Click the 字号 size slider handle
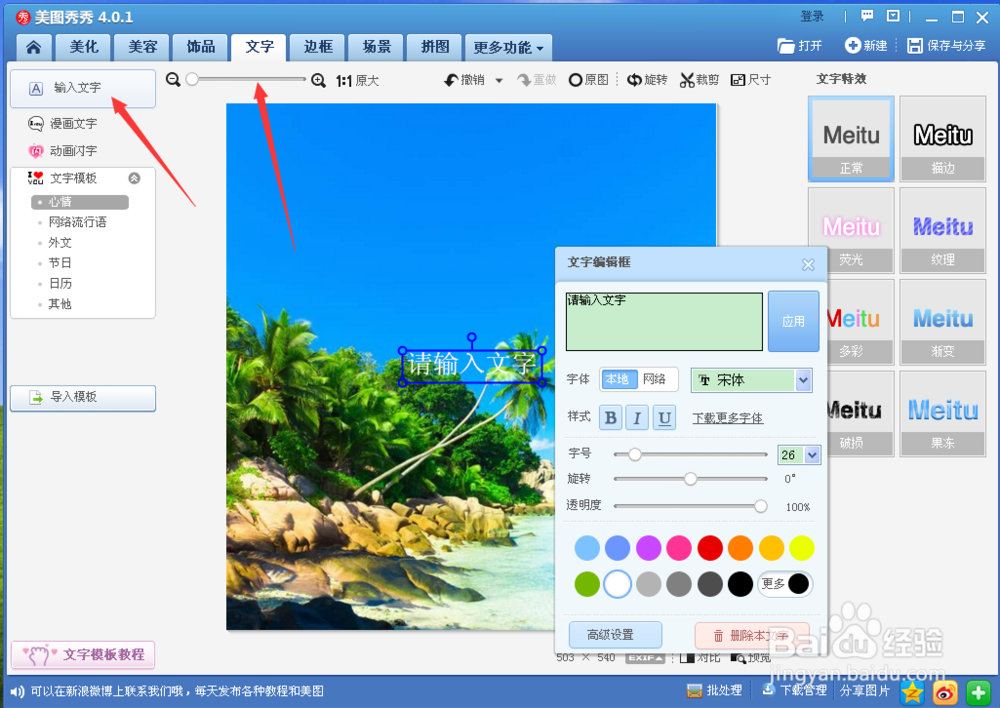The width and height of the screenshot is (1000, 708). click(x=635, y=454)
